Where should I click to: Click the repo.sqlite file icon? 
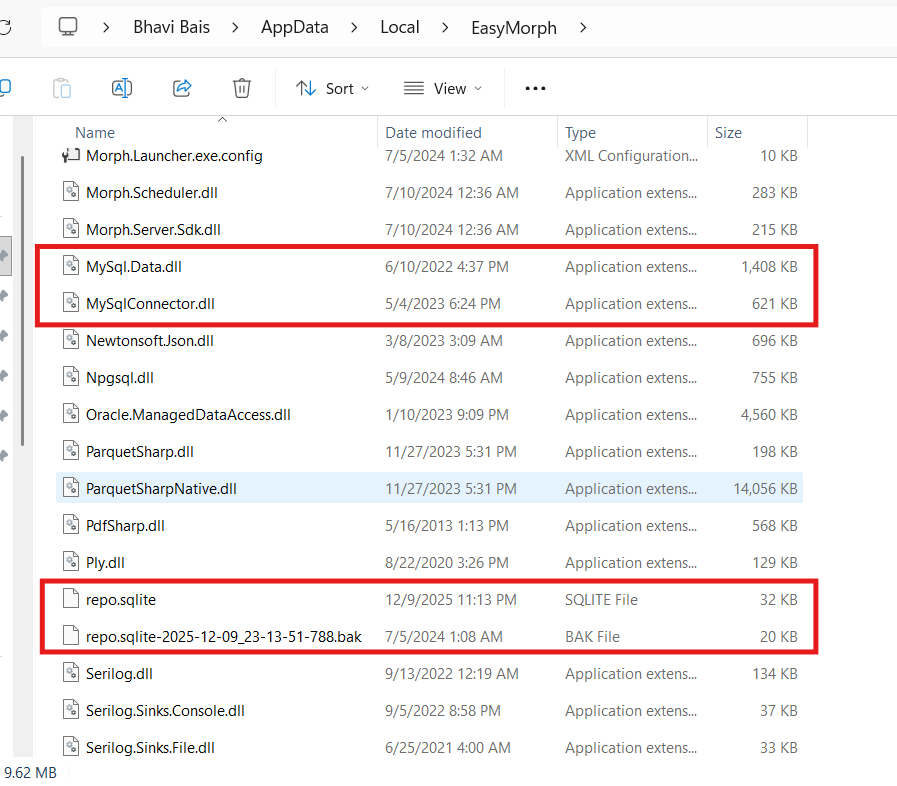(70, 600)
